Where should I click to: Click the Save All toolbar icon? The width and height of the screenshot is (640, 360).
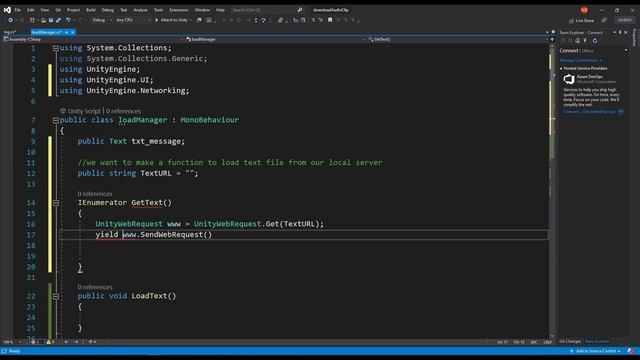pyautogui.click(x=58, y=20)
